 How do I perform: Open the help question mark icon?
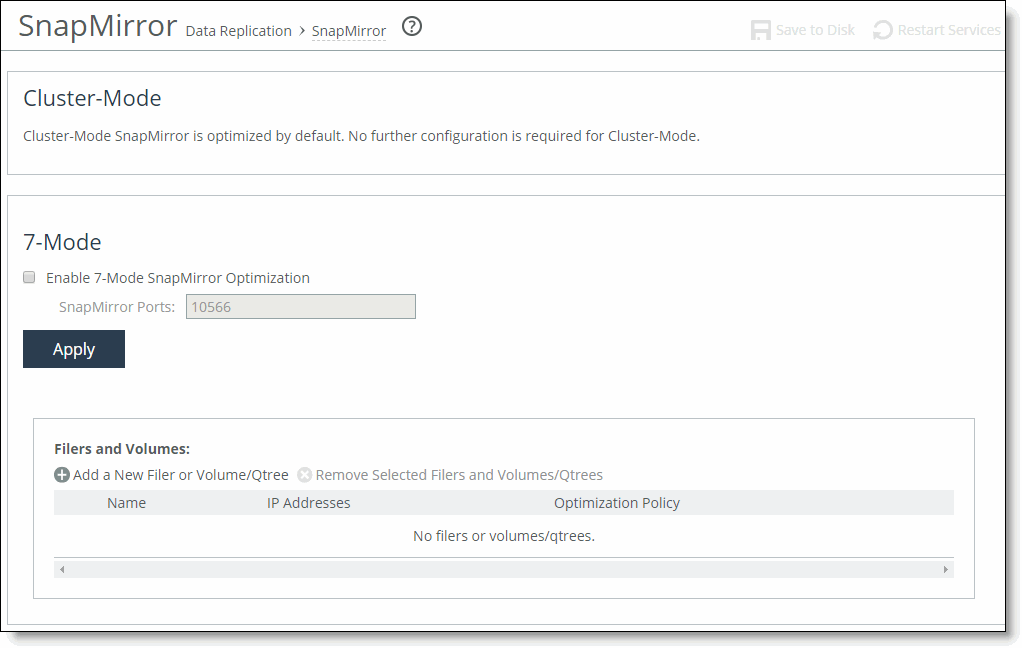pyautogui.click(x=411, y=27)
